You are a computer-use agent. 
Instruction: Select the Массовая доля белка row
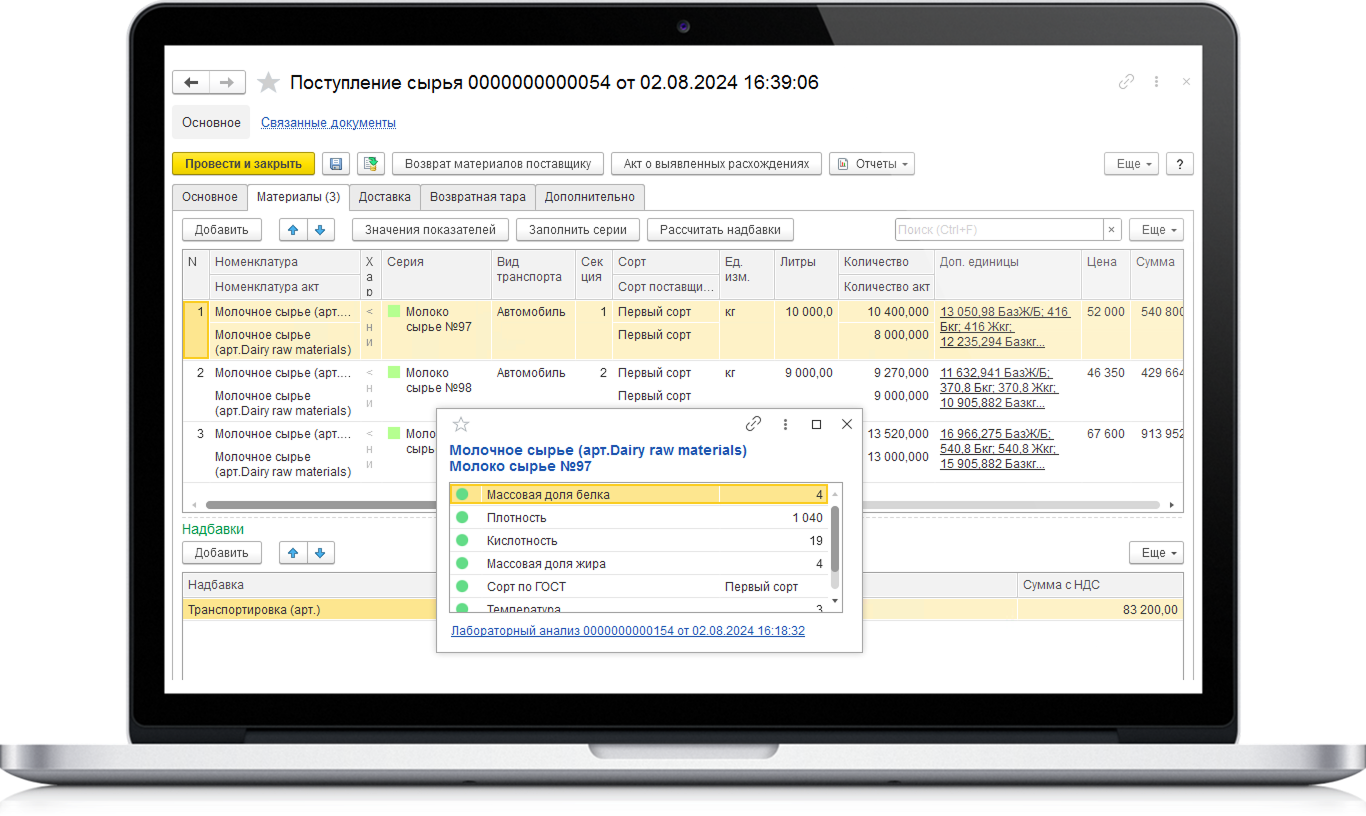click(639, 494)
